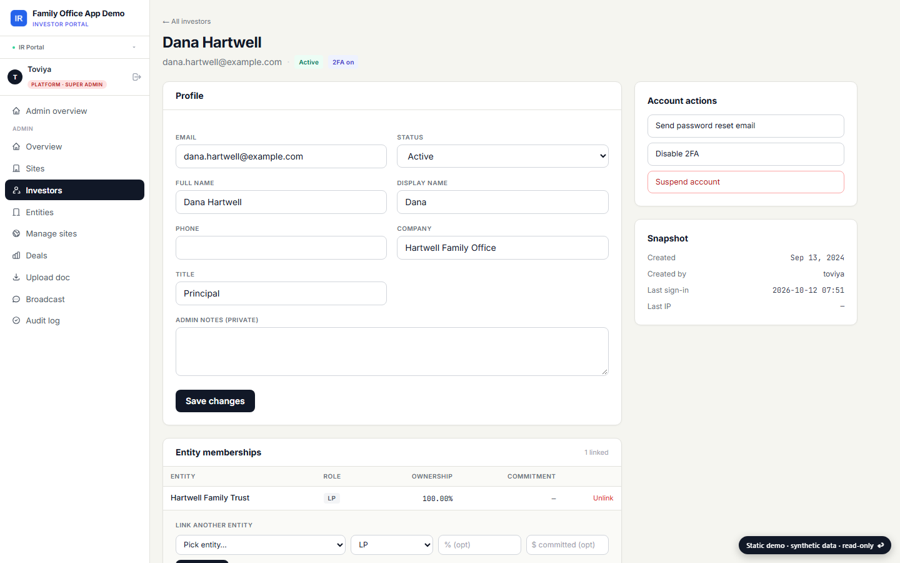Viewport: 900px width, 563px height.
Task: Go to Admin overview
Action: 75,111
